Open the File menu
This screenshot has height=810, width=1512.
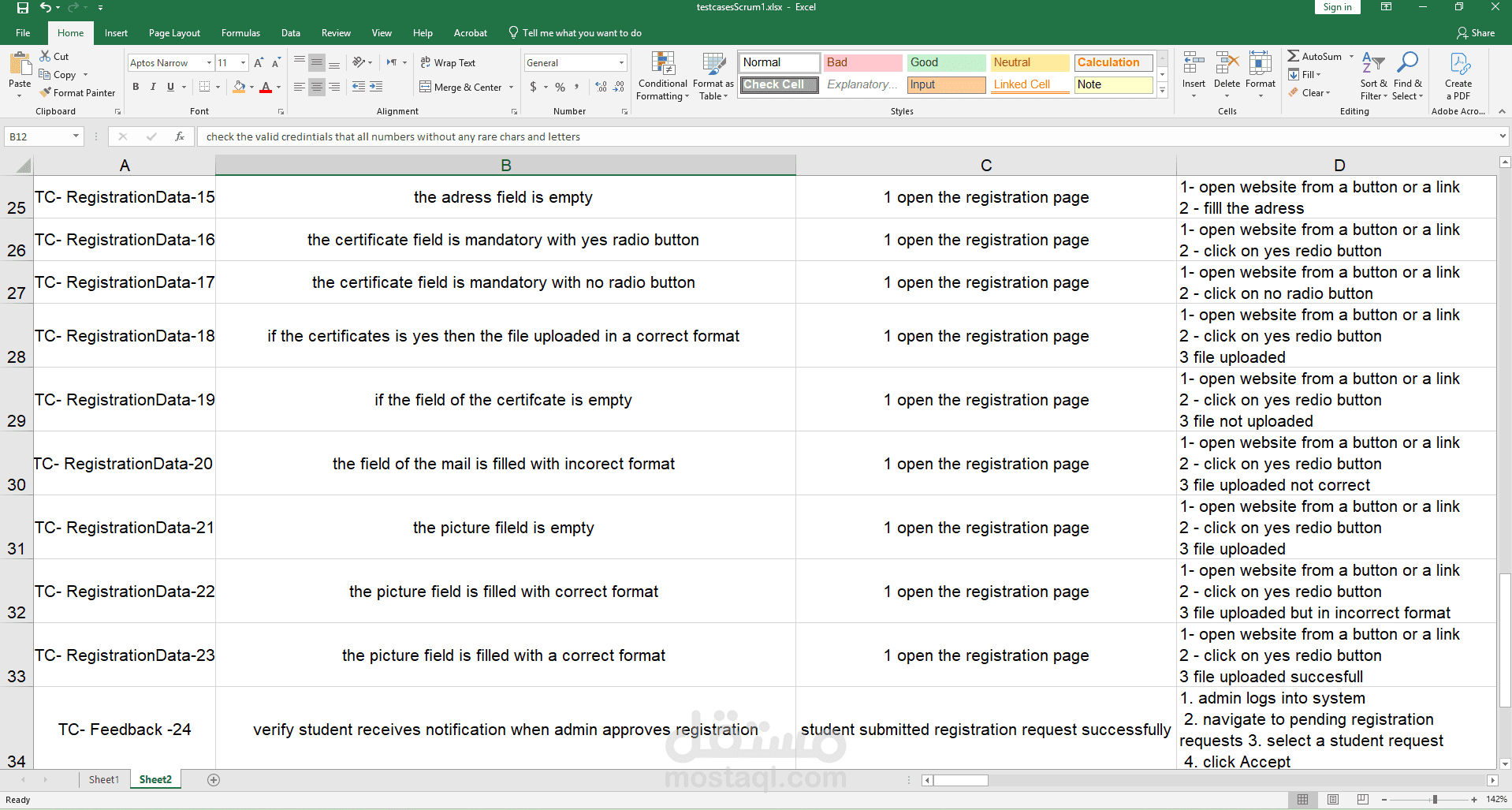pyautogui.click(x=24, y=33)
